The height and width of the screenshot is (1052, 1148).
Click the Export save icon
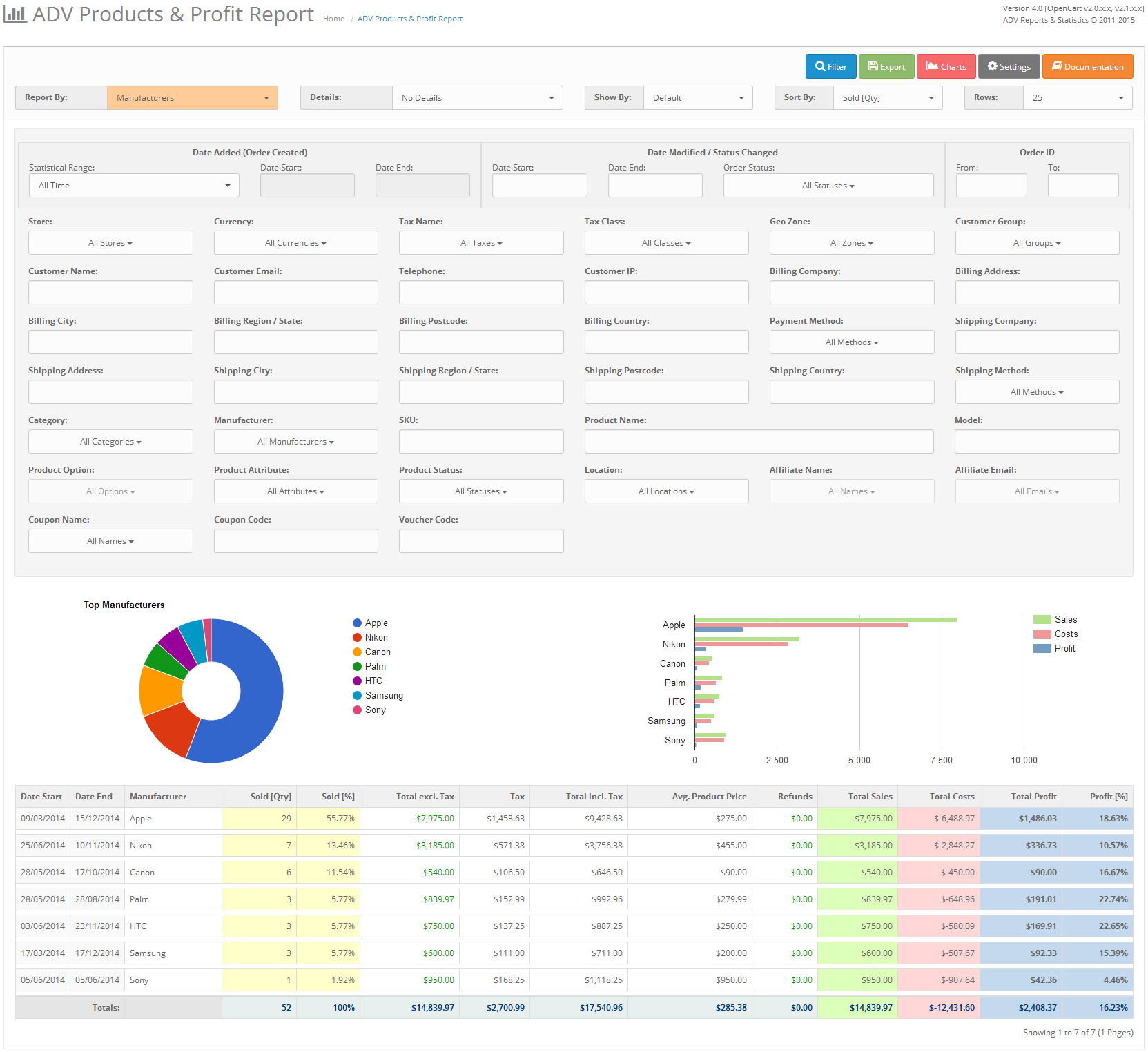coord(873,66)
